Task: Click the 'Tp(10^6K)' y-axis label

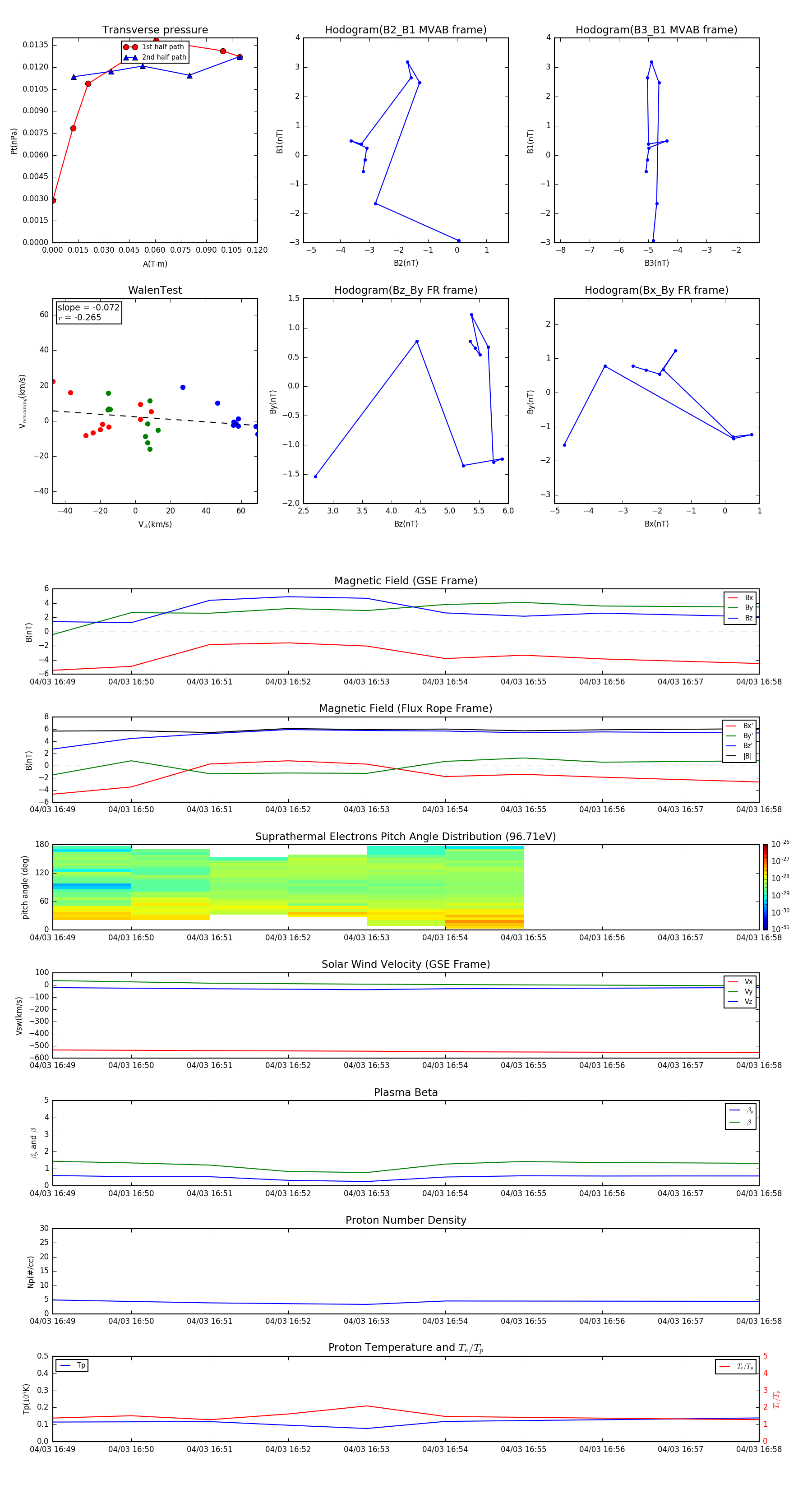Action: coord(26,1399)
